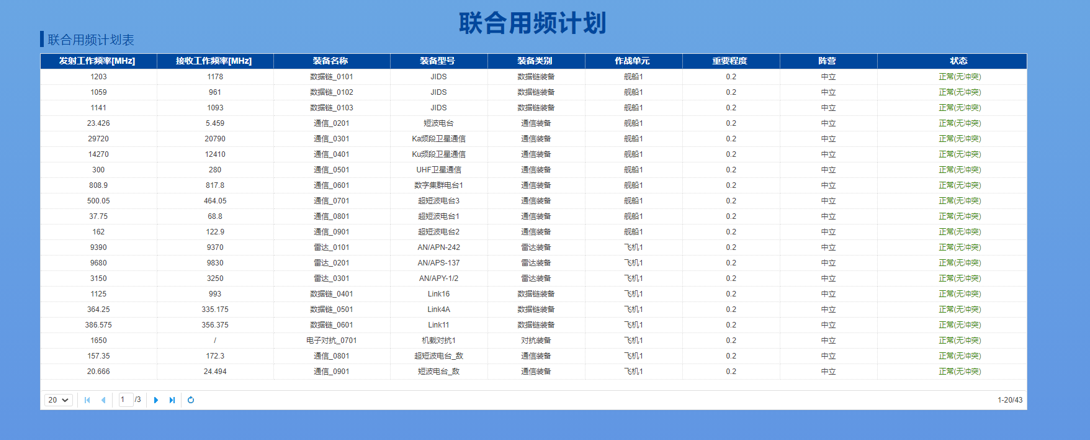Click the 作战单元 column header
1090x440 pixels.
[633, 61]
